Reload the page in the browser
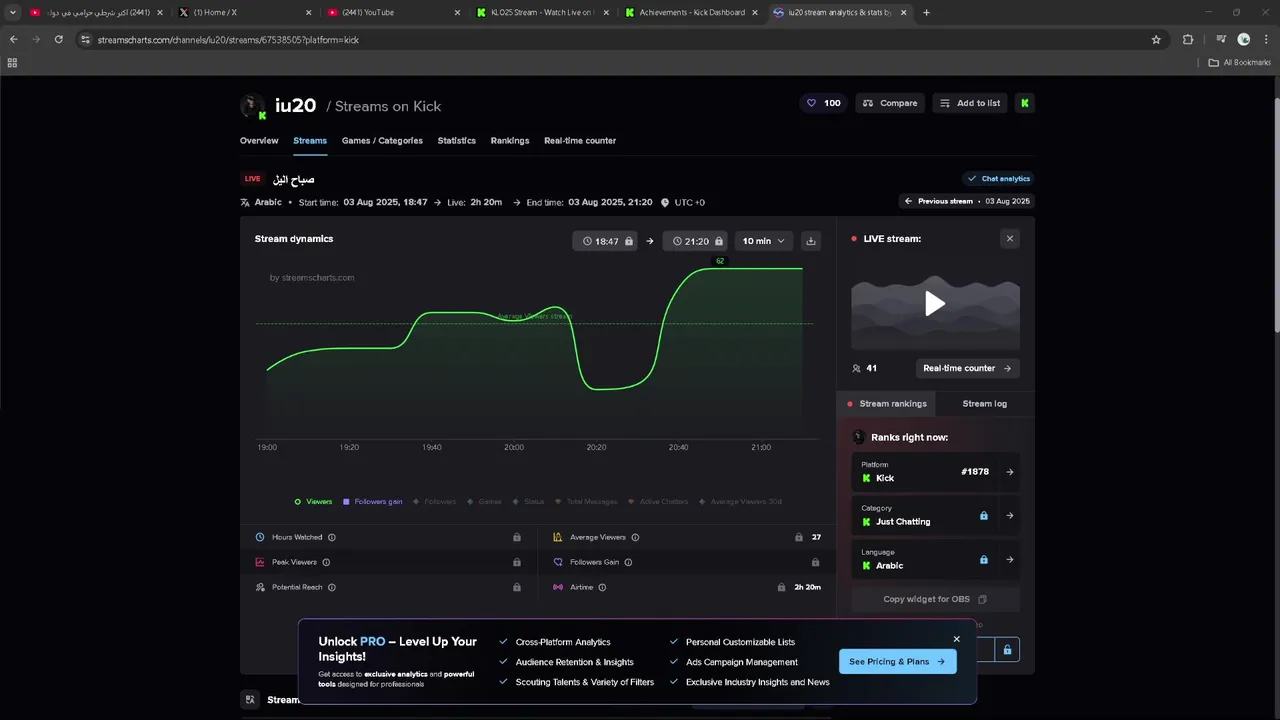The width and height of the screenshot is (1280, 720). click(x=59, y=40)
